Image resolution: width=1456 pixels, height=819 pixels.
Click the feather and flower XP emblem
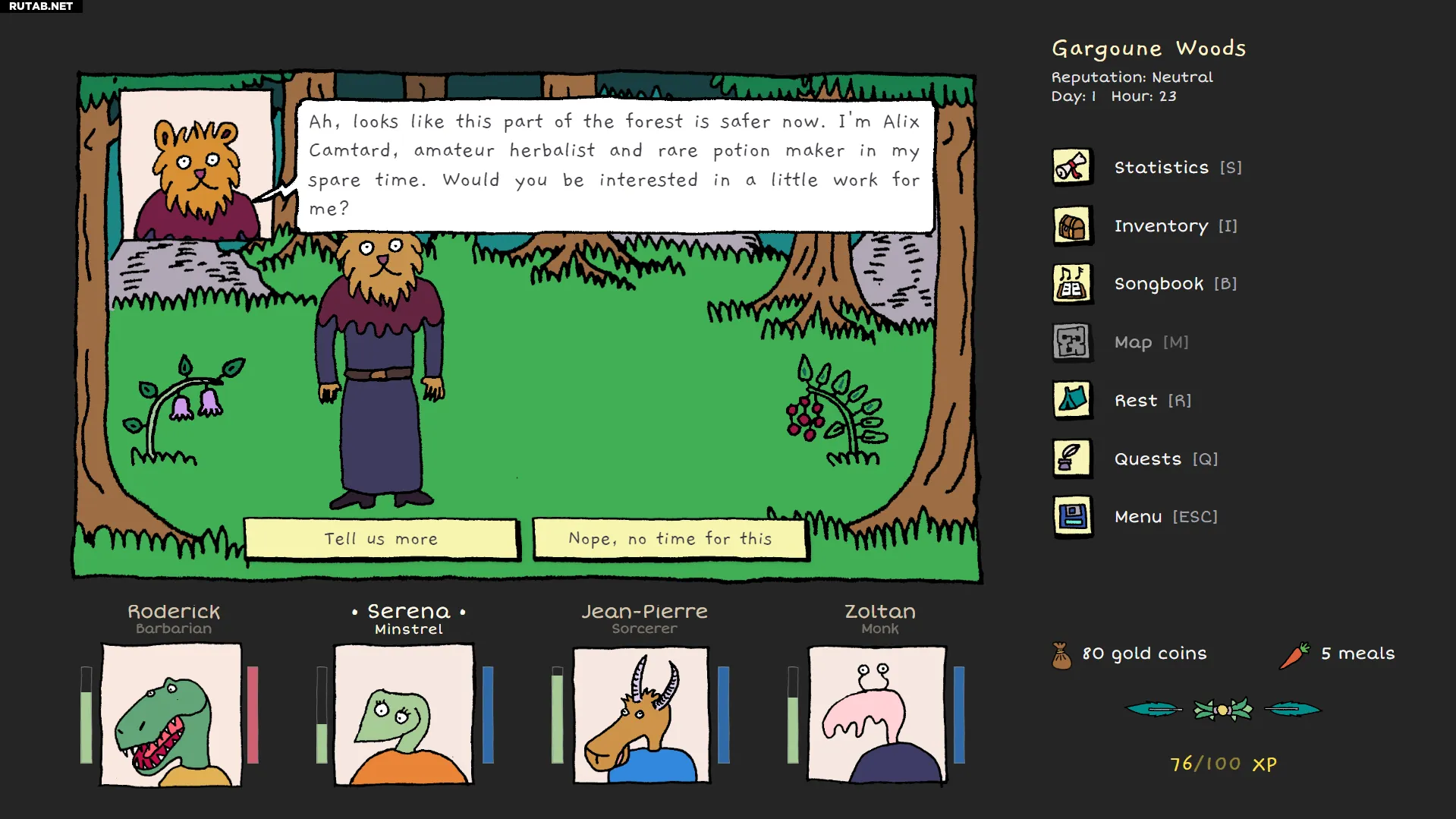(1222, 710)
